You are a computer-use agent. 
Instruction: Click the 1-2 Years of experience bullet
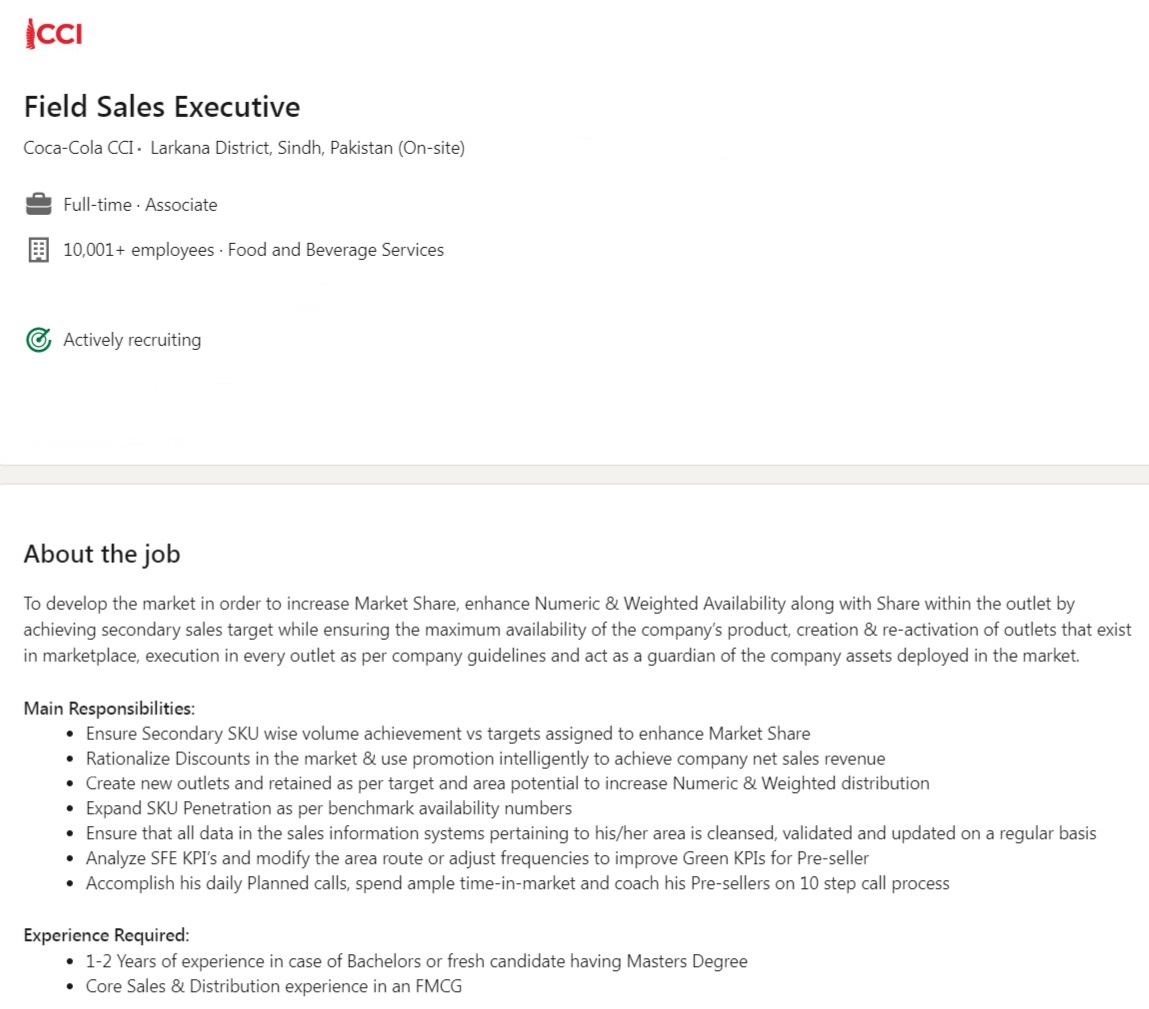click(x=416, y=961)
